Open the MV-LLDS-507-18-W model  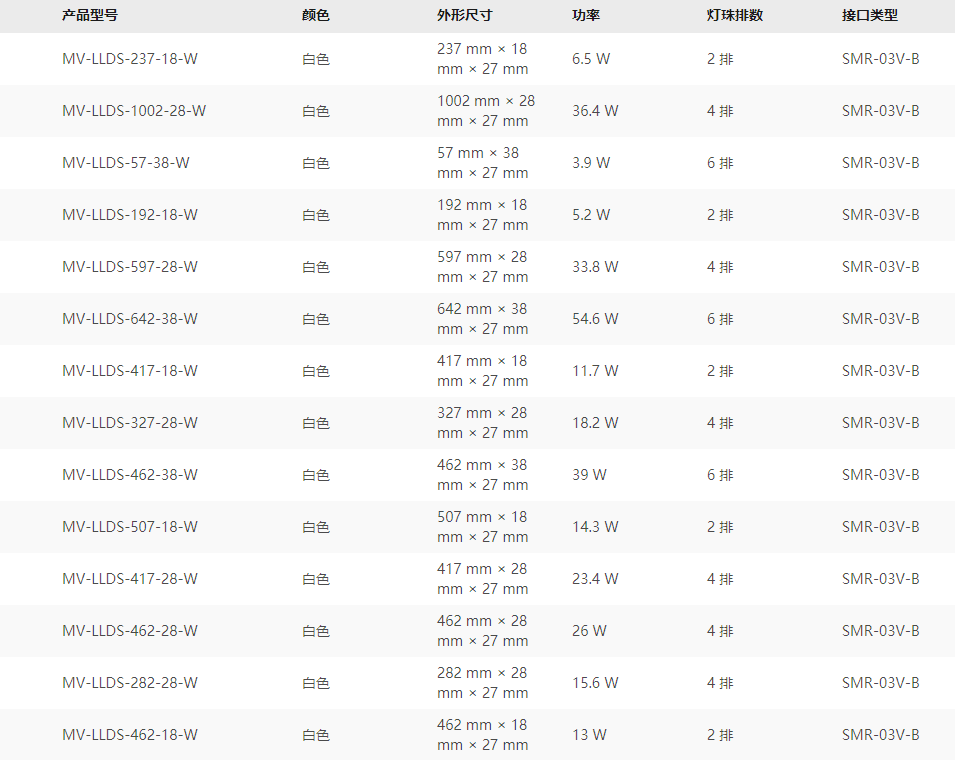click(x=130, y=527)
